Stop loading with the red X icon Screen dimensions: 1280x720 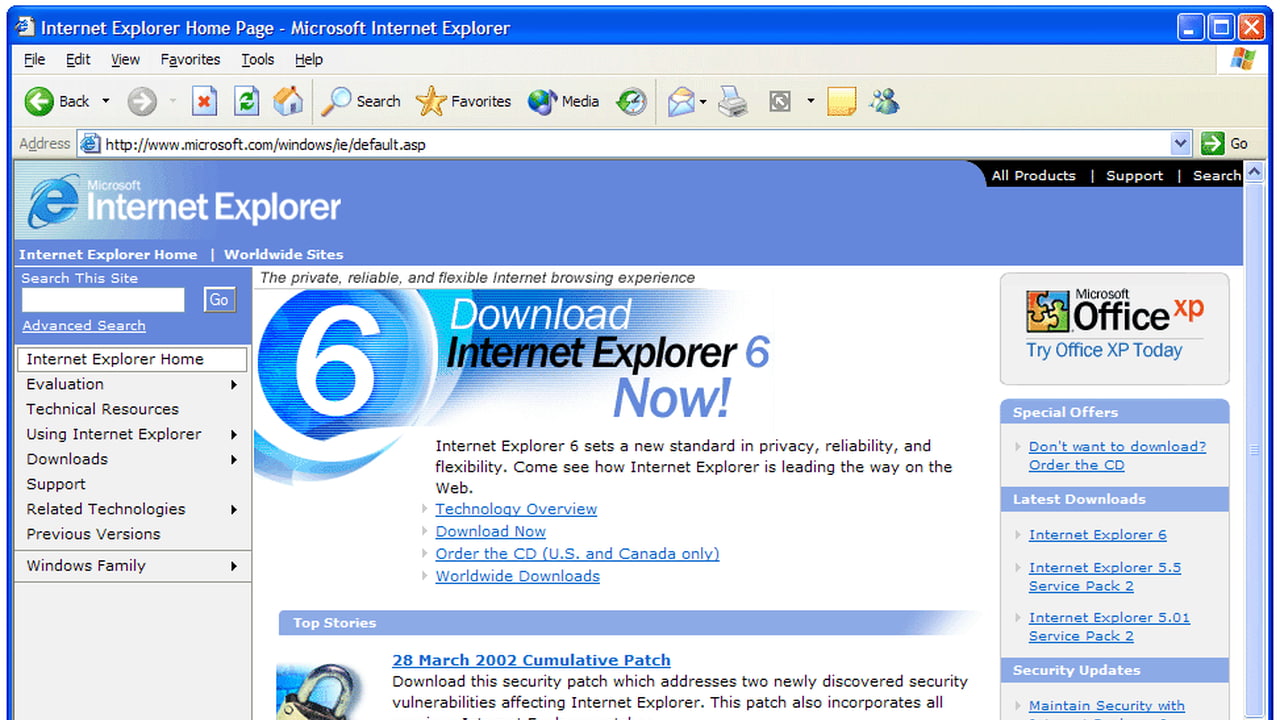click(x=204, y=101)
